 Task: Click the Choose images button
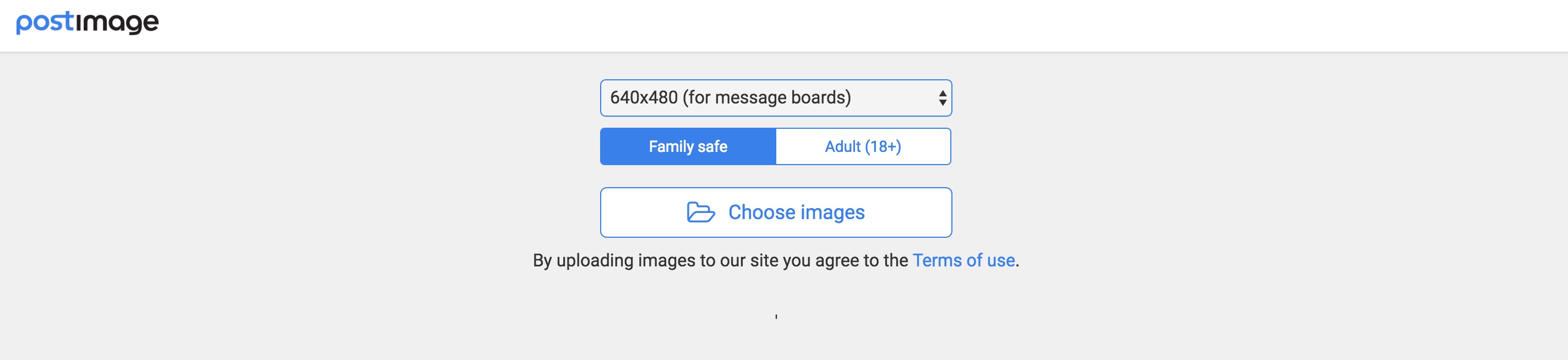(776, 212)
